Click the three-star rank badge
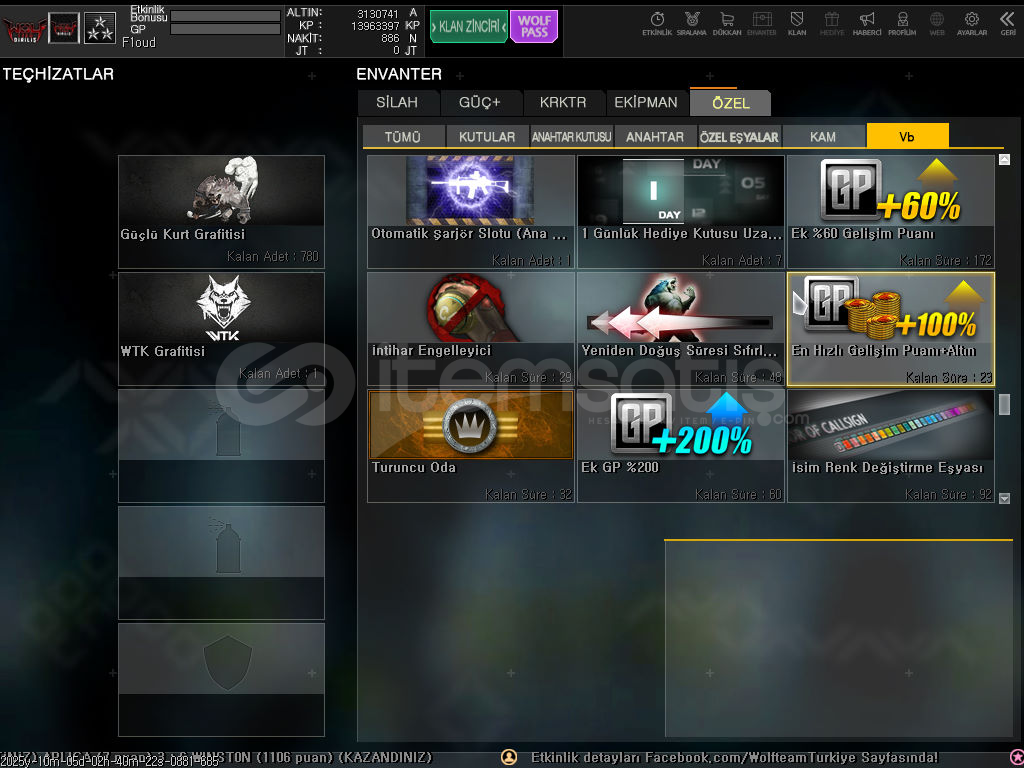1024x768 pixels. tap(100, 28)
